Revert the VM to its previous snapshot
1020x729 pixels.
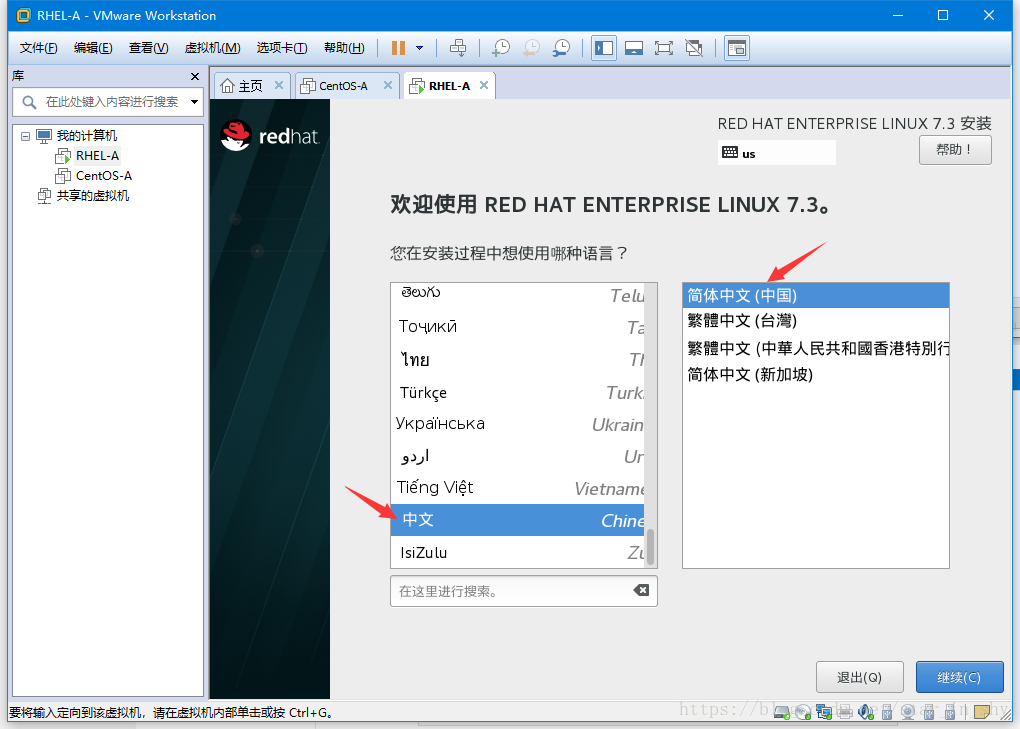tap(531, 47)
